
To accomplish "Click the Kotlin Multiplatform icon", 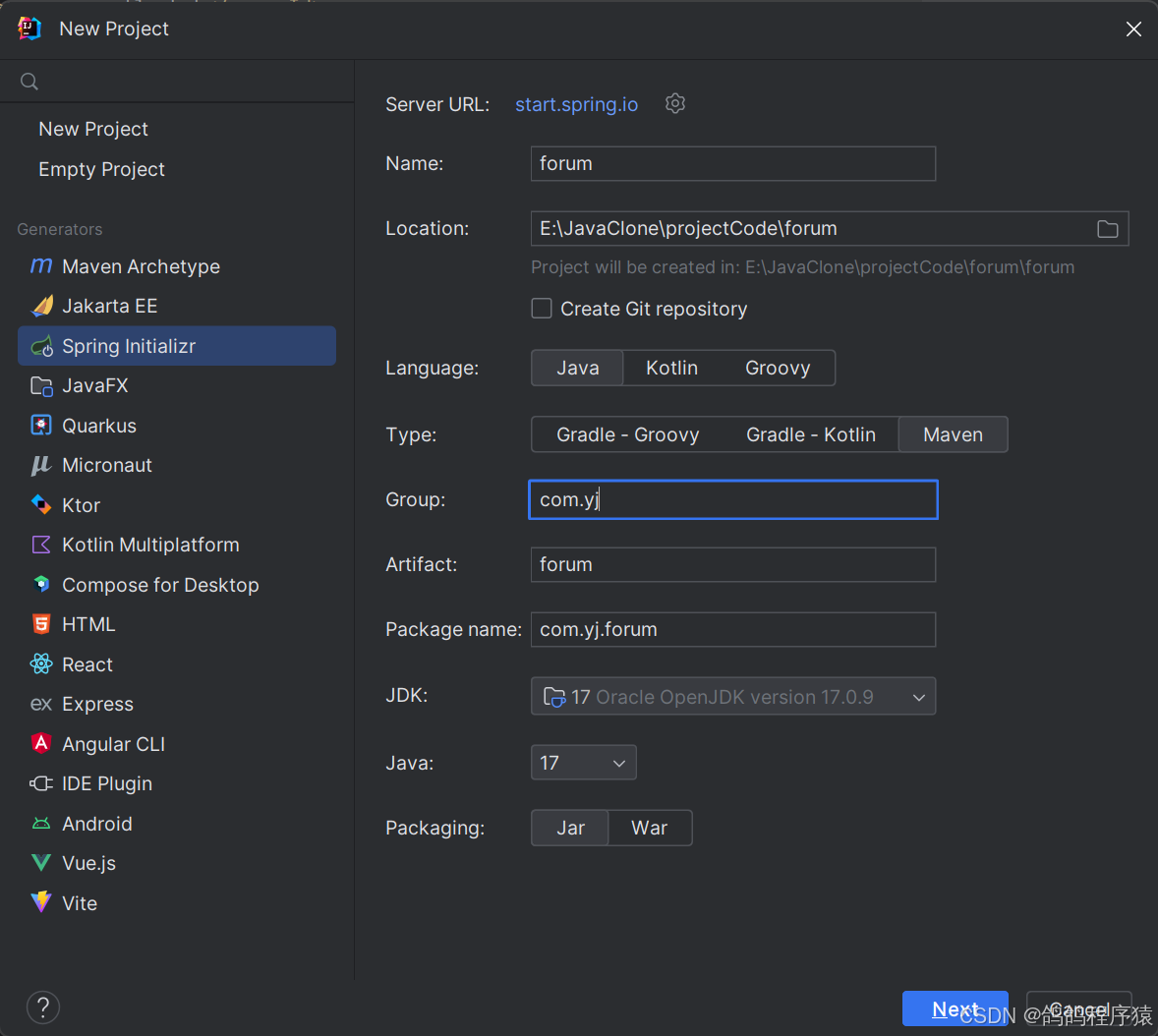I will [x=41, y=545].
